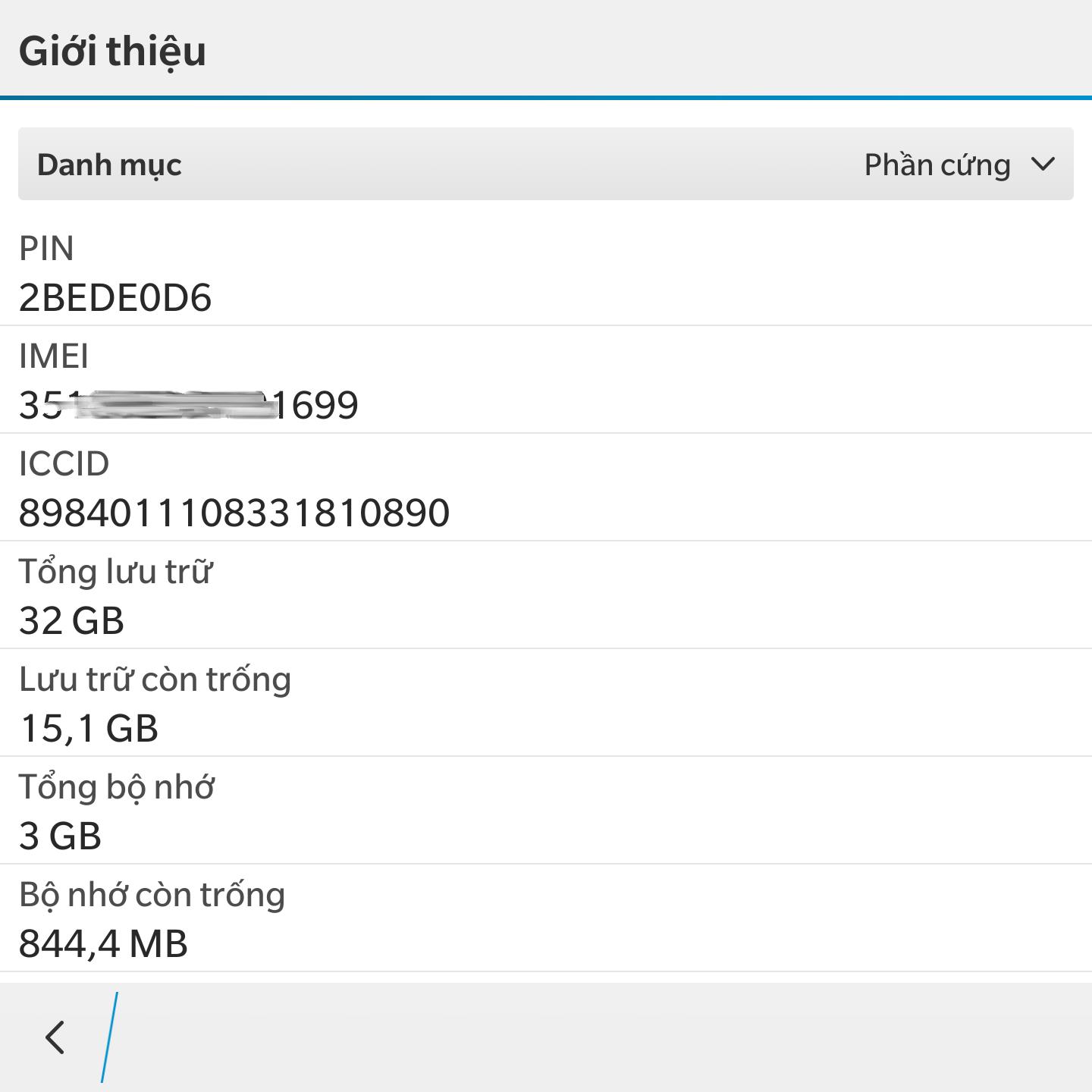The width and height of the screenshot is (1092, 1092).
Task: Tap the partially hidden IMEI number
Action: click(x=188, y=405)
